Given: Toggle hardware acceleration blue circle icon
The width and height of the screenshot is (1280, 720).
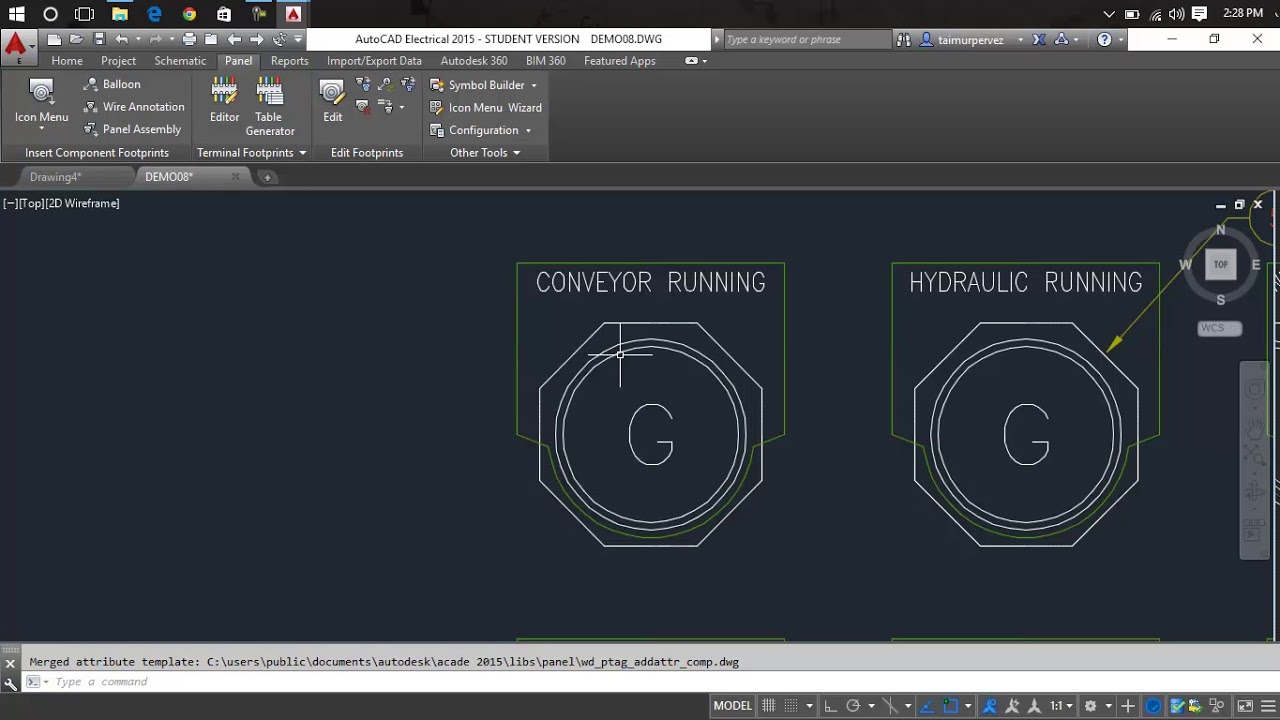Looking at the screenshot, I should point(1153,706).
